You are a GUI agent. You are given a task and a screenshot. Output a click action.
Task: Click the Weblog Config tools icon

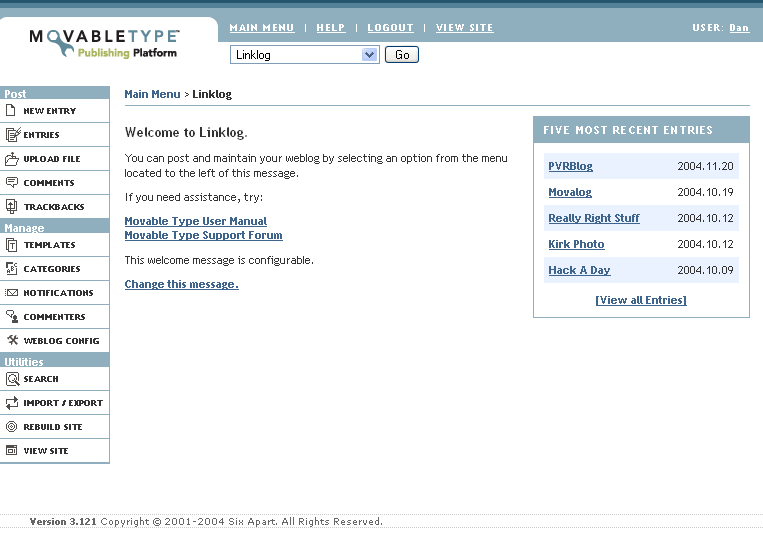click(12, 341)
